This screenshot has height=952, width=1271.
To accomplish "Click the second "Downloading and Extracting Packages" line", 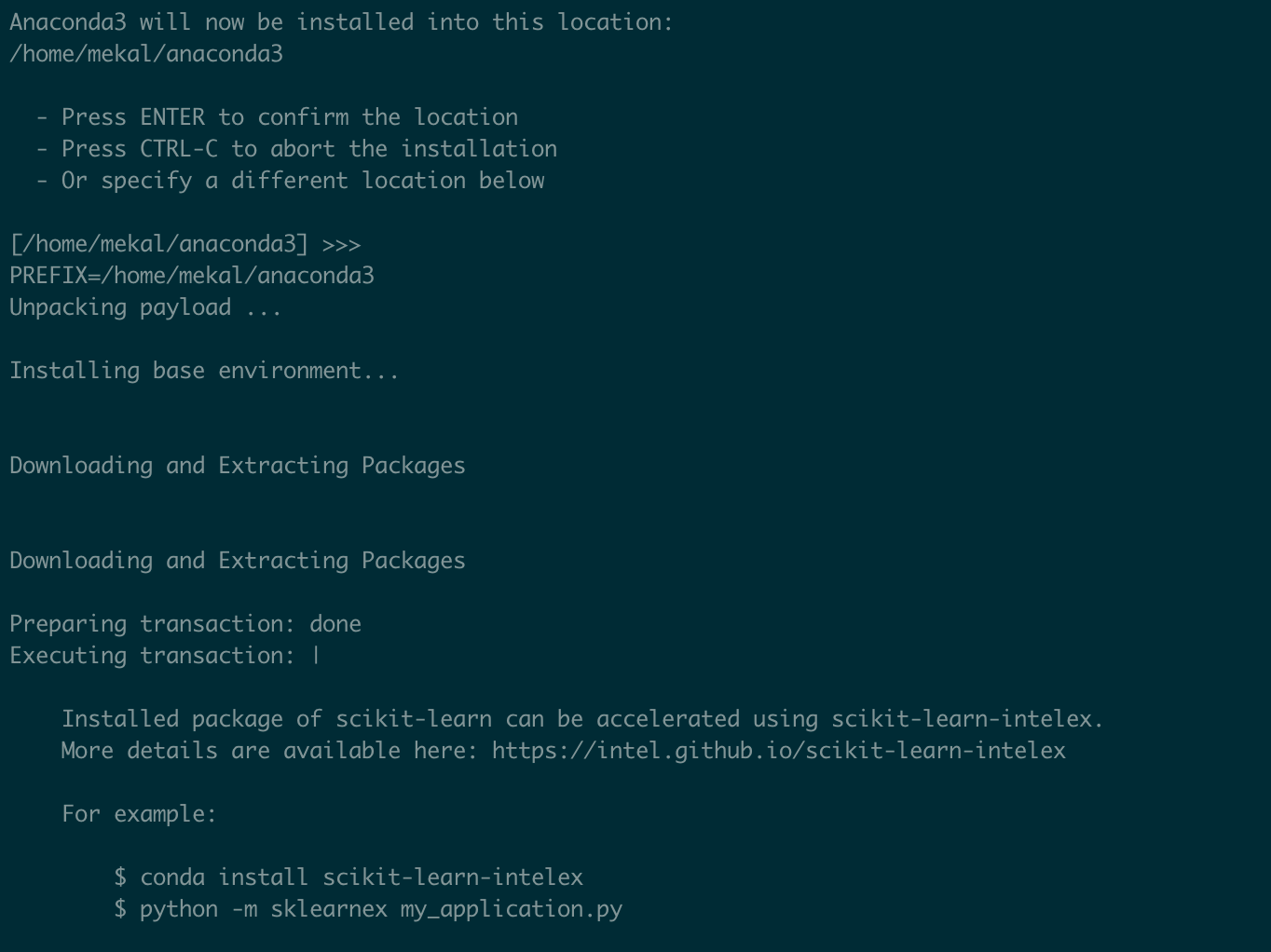I will [238, 561].
